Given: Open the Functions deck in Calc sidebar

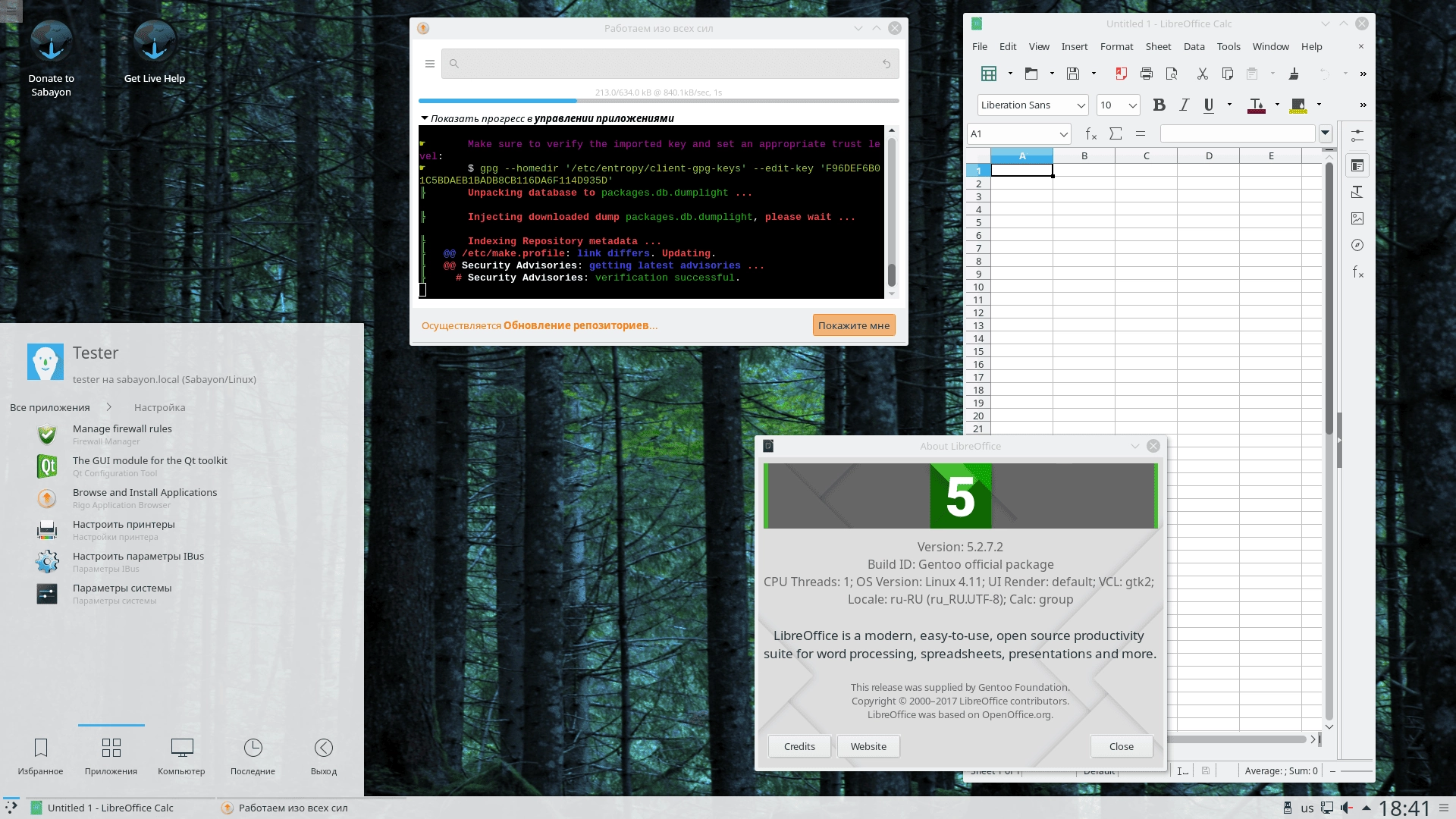Looking at the screenshot, I should pyautogui.click(x=1357, y=271).
